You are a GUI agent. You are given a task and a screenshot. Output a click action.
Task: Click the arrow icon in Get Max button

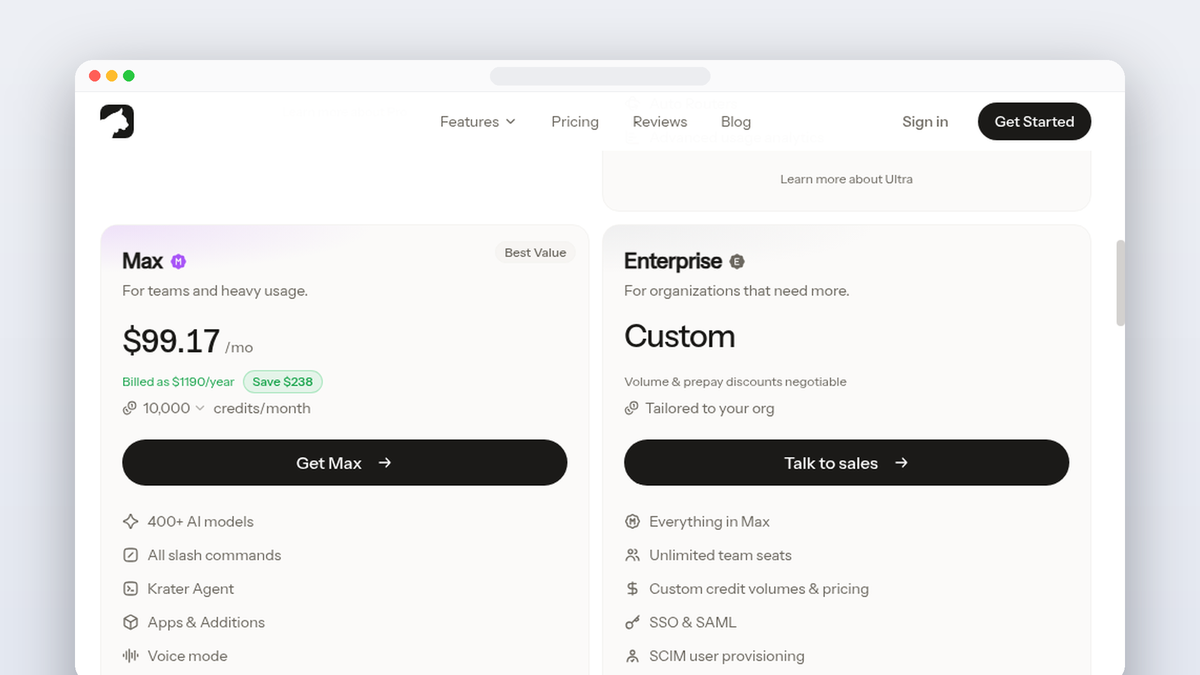pos(385,463)
